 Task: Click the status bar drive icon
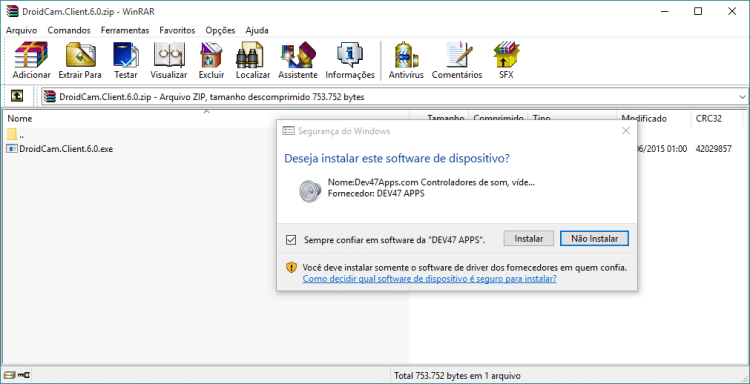[10, 375]
